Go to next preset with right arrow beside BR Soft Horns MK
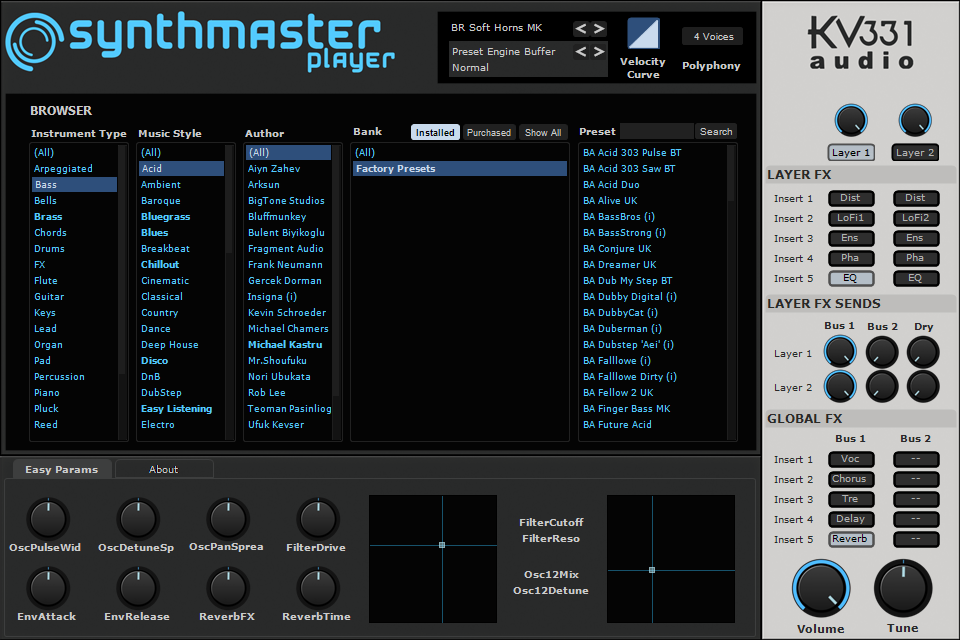 (x=599, y=28)
